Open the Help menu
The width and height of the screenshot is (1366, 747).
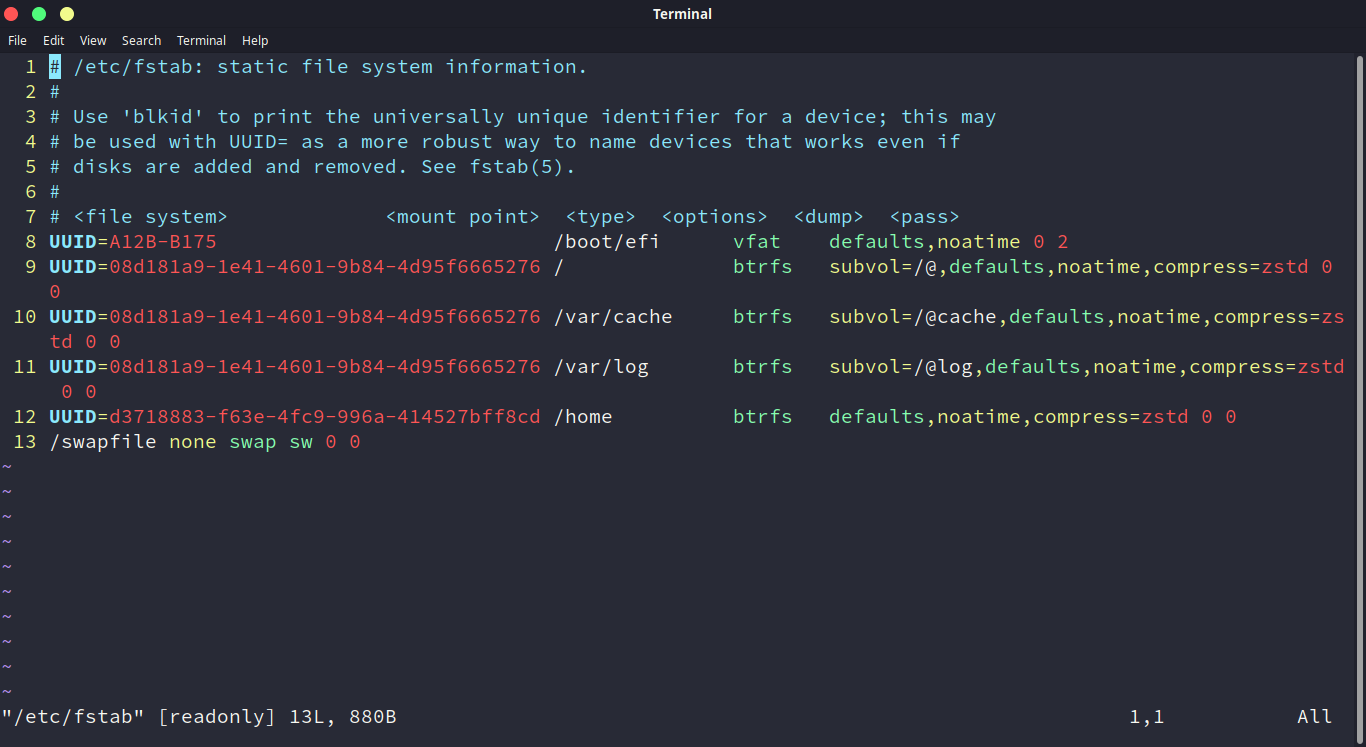tap(255, 40)
